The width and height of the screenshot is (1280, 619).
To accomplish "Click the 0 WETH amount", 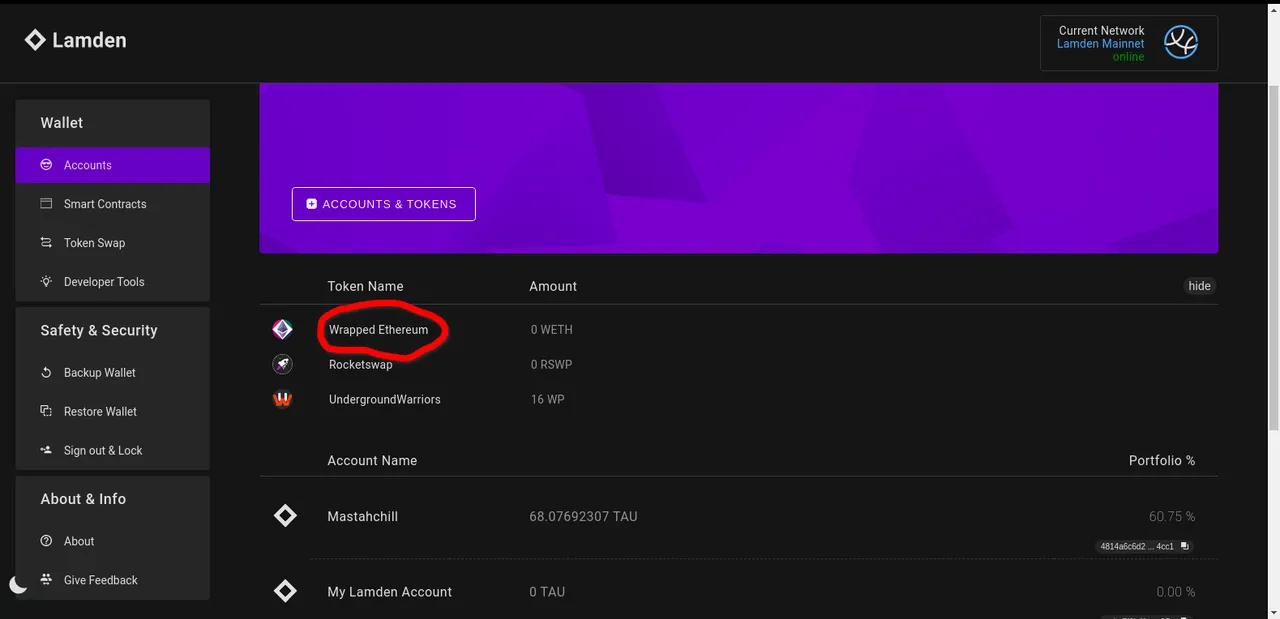I will [x=552, y=330].
